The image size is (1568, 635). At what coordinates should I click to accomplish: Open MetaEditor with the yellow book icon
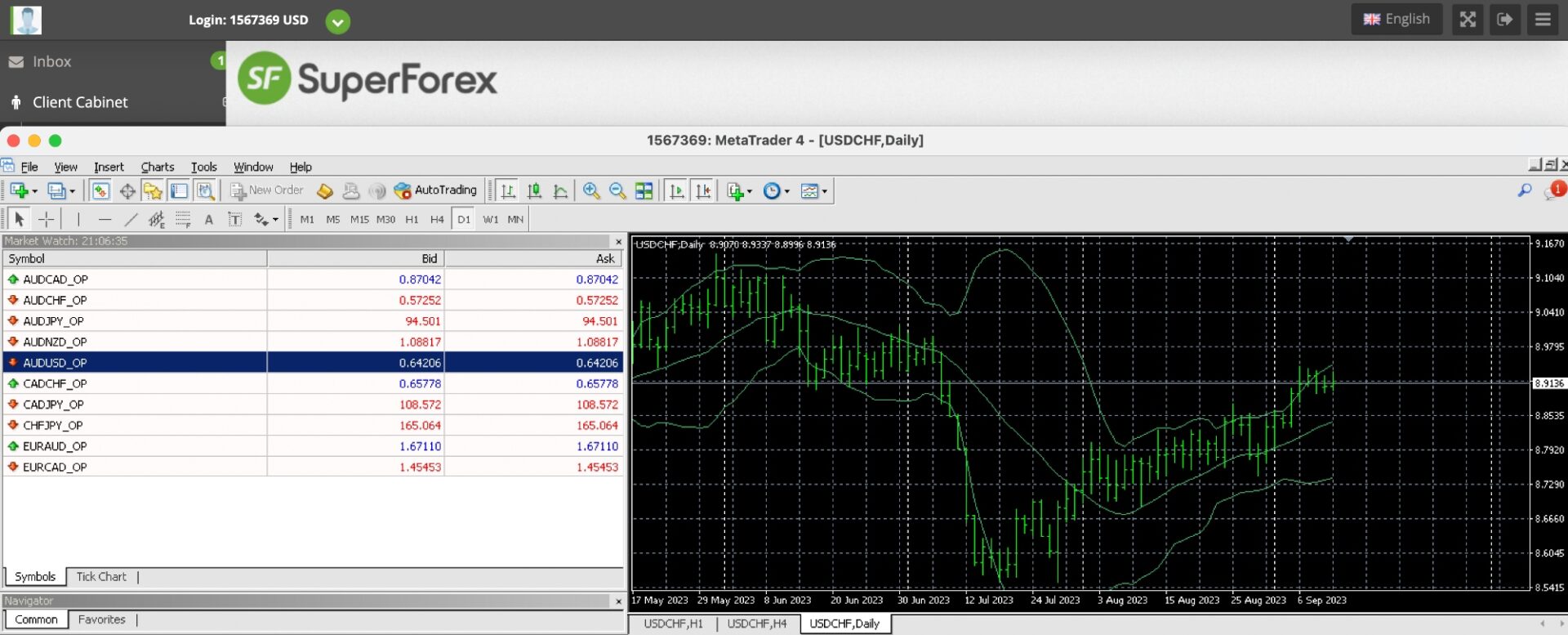[x=325, y=191]
